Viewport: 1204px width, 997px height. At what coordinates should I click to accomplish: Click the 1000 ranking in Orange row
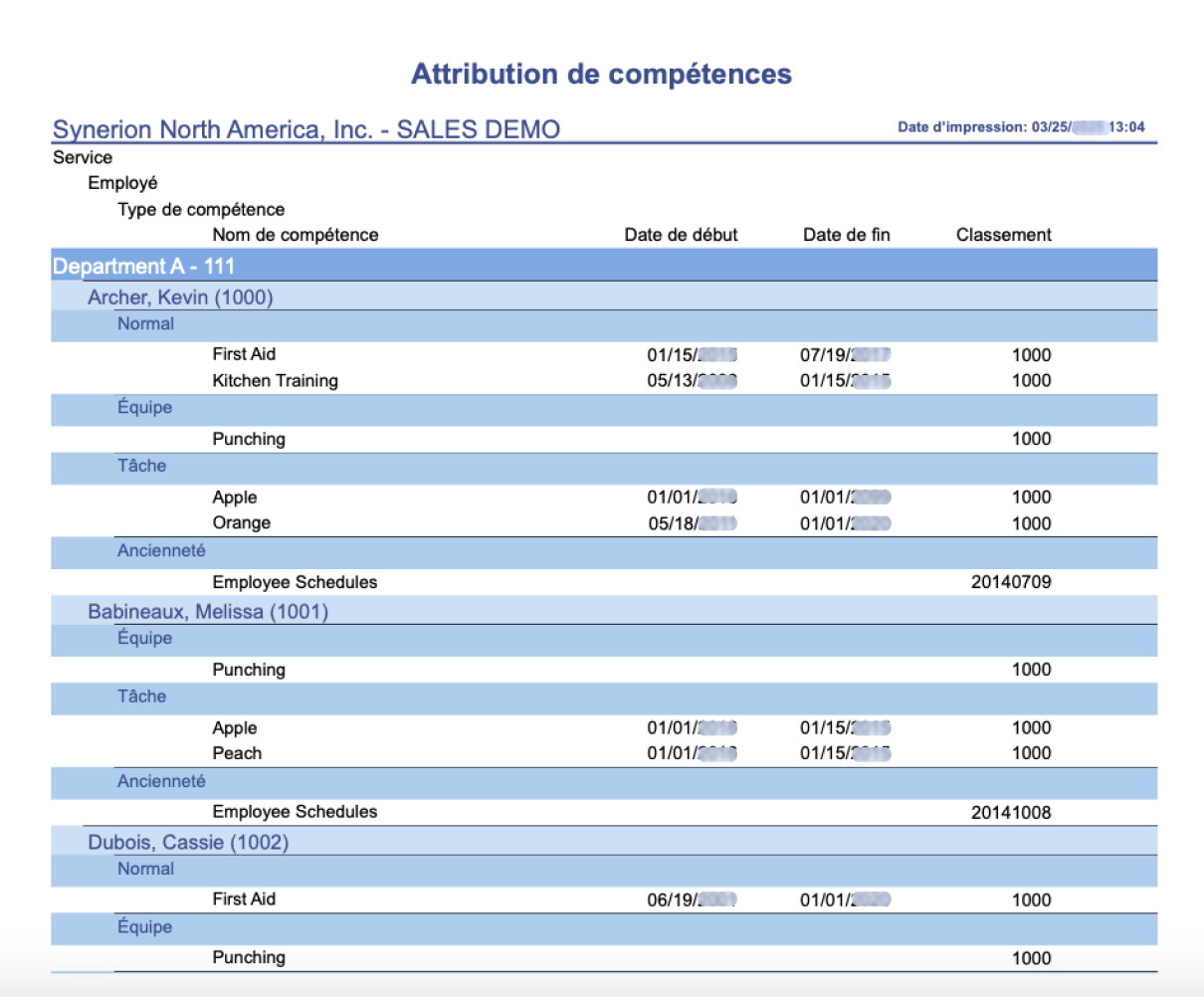[1031, 523]
